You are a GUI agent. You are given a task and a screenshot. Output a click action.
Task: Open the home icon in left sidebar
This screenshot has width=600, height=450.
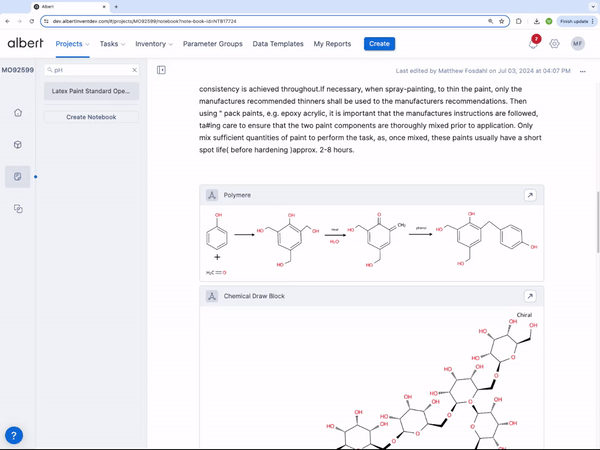point(18,112)
